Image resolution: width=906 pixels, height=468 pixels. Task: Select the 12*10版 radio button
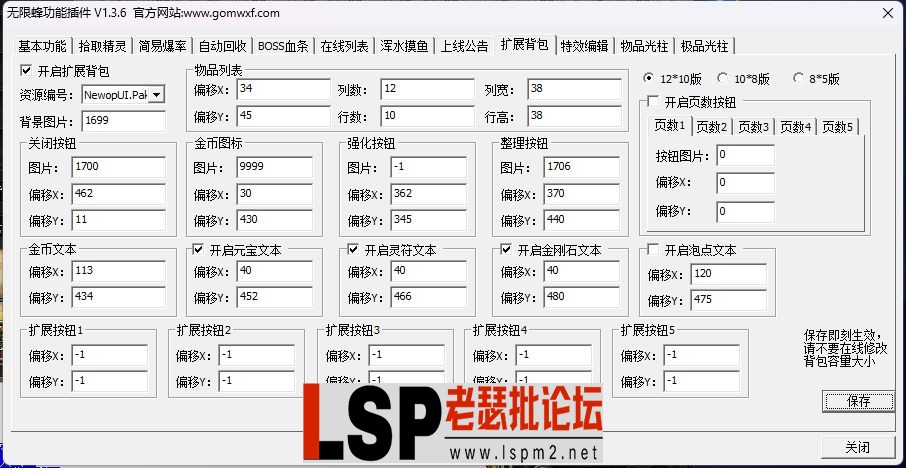click(649, 77)
